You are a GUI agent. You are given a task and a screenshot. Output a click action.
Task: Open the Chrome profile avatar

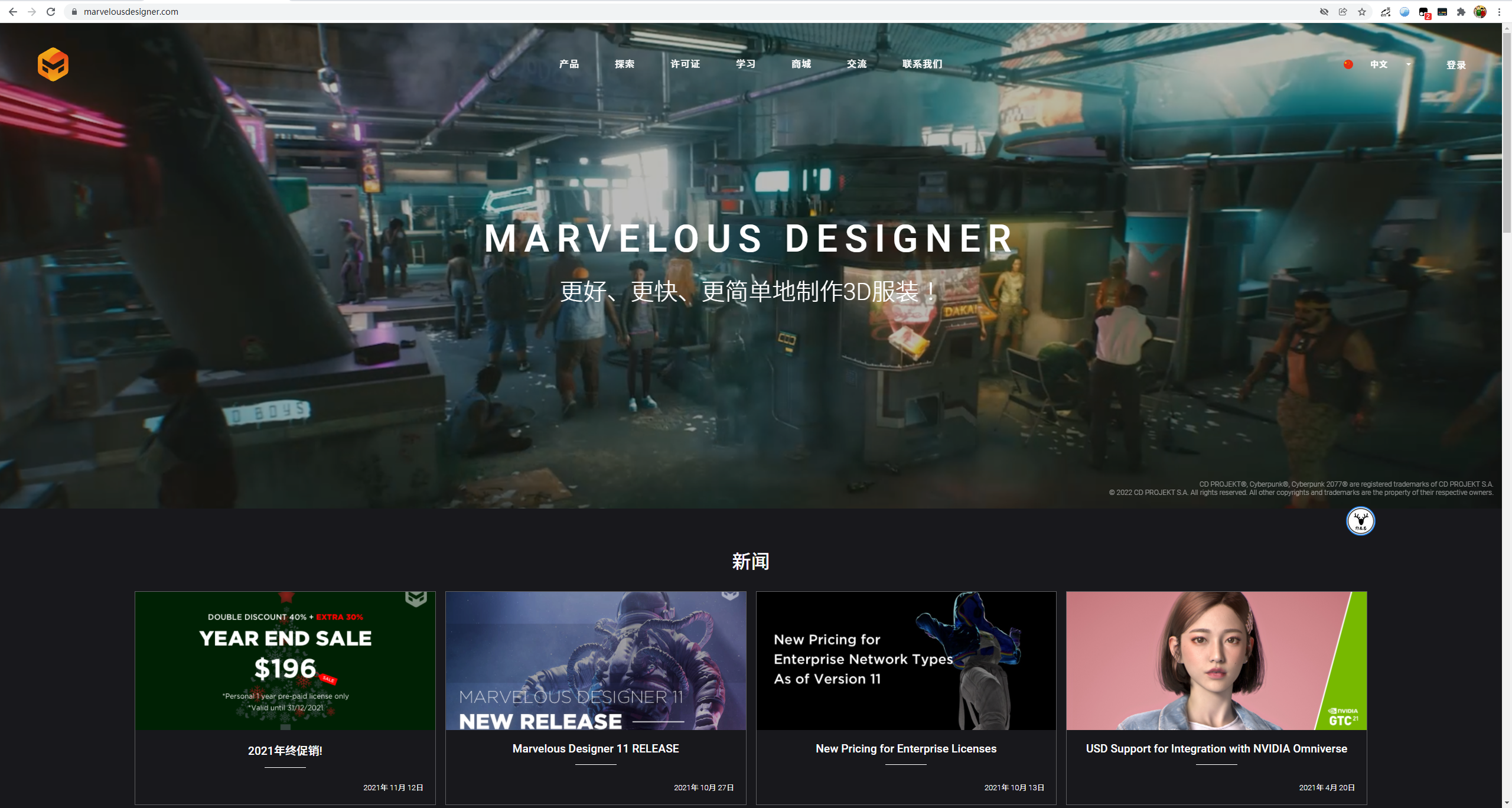[1480, 12]
